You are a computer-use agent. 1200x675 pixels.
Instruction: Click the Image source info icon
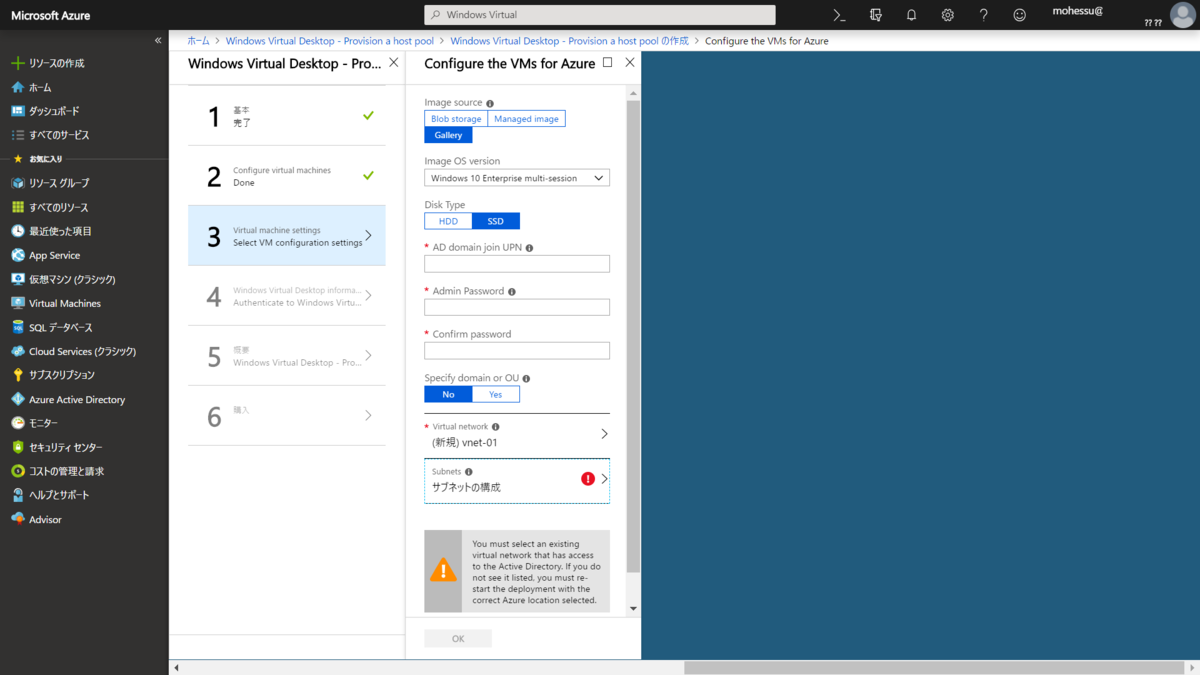pos(490,103)
